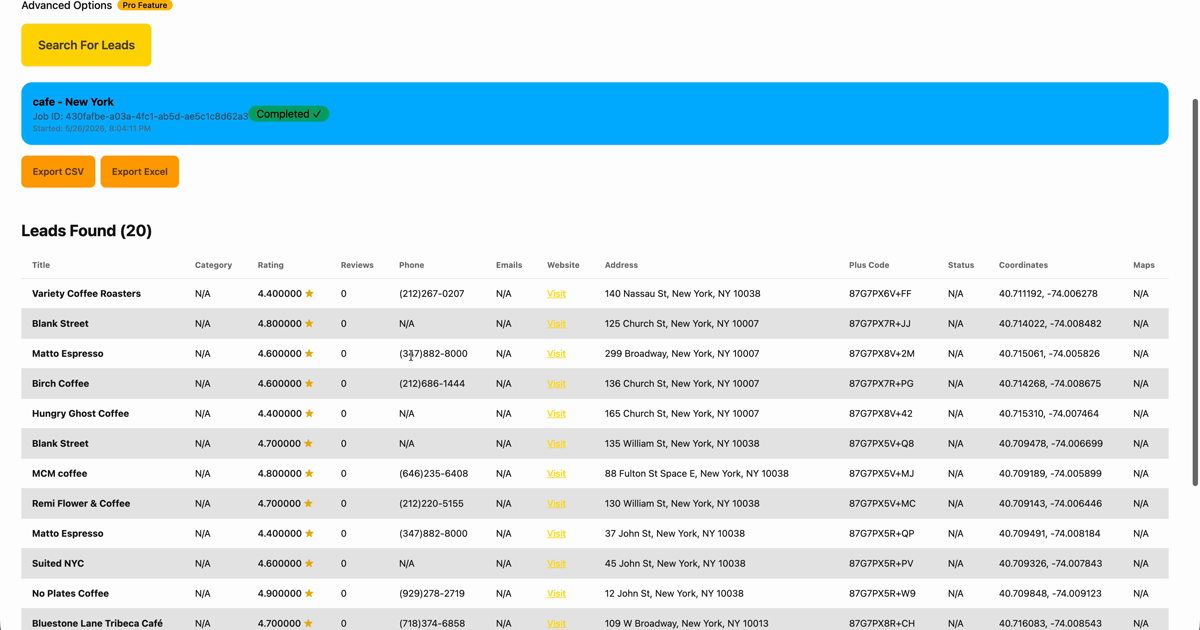
Task: Click the Plus Code column header
Action: 869,265
